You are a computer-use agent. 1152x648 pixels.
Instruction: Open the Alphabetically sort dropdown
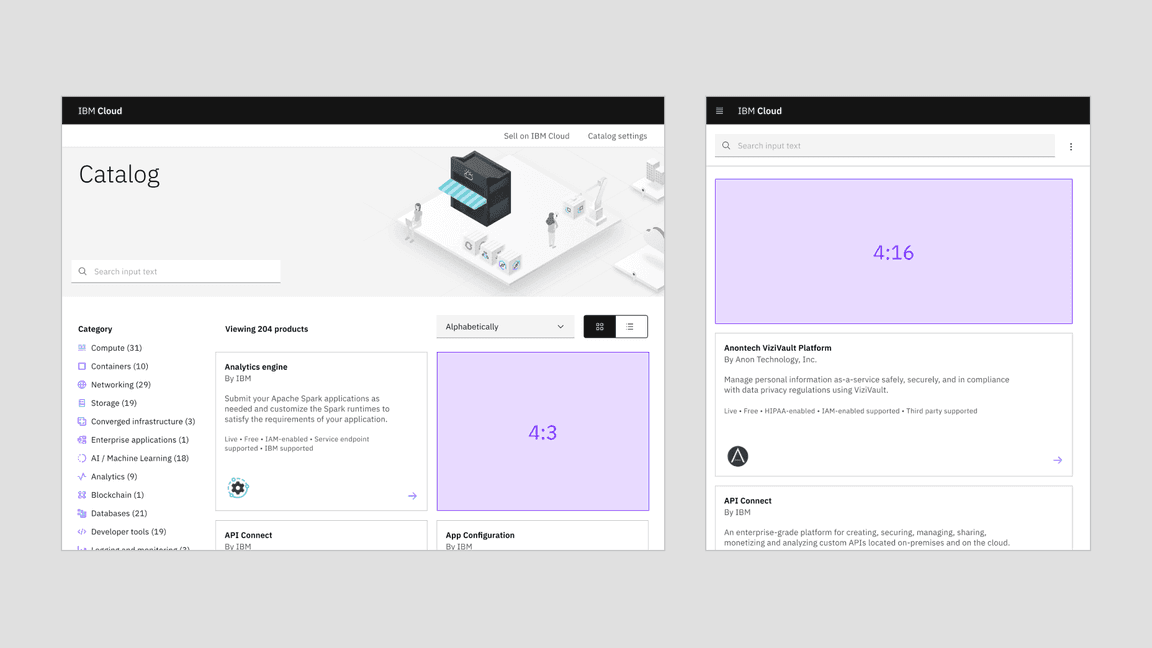pos(505,326)
